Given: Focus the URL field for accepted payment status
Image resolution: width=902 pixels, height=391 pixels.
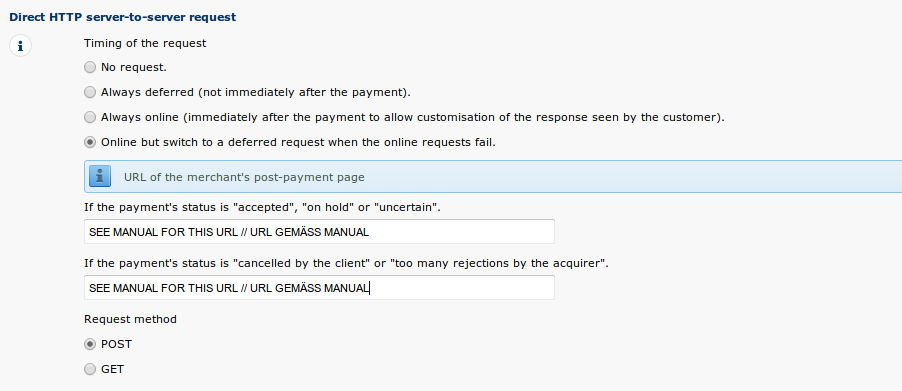Looking at the screenshot, I should [x=319, y=232].
